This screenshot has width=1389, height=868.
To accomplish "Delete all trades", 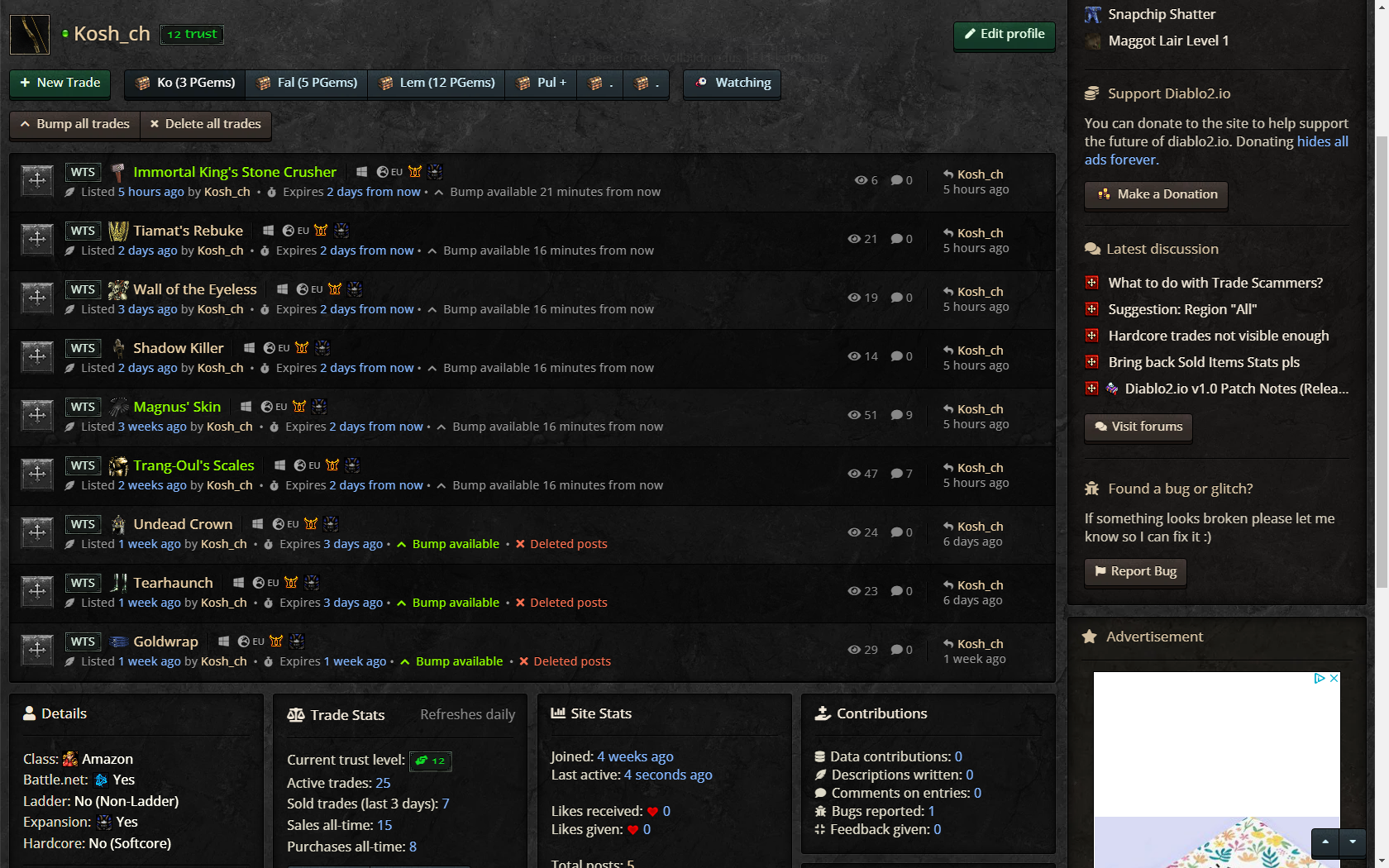I will tap(206, 124).
